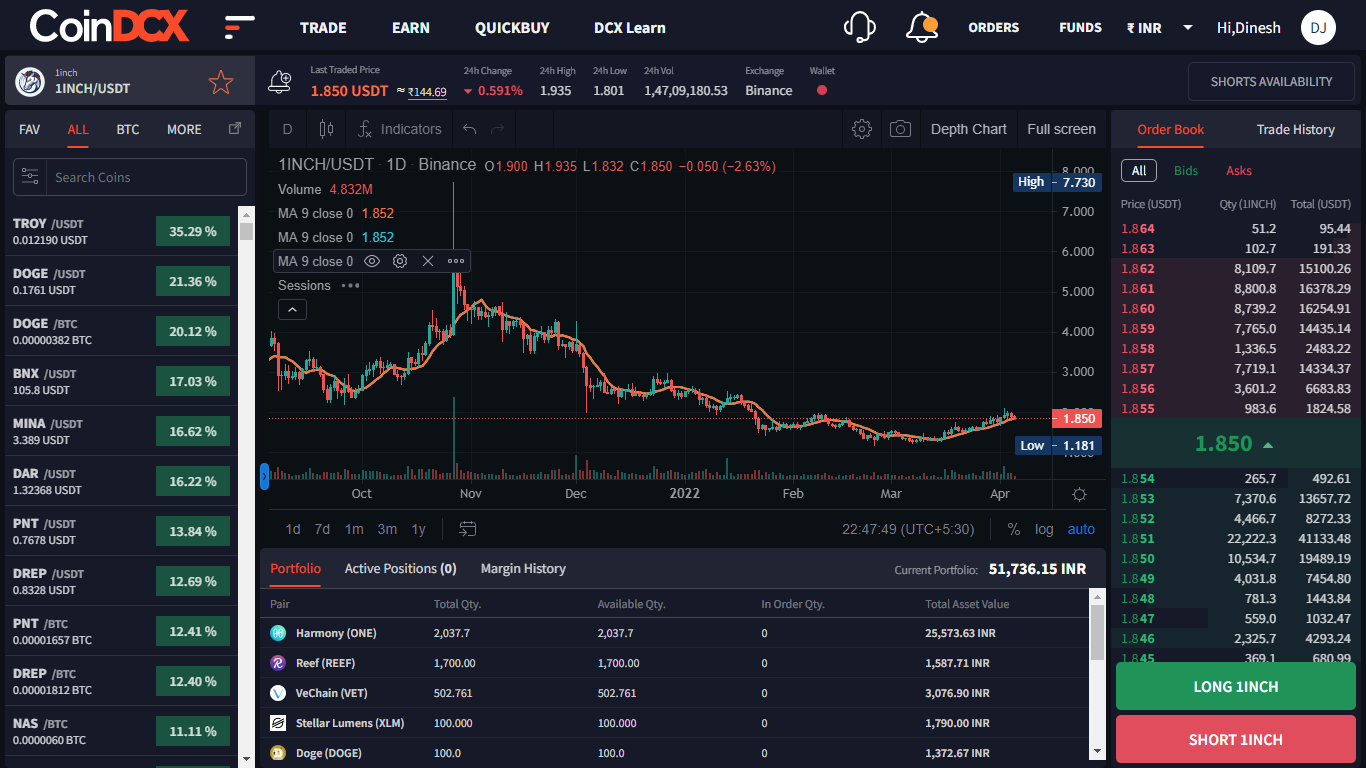Click the redo arrow in chart toolbar
Screen dimensions: 1366x768
[x=498, y=129]
